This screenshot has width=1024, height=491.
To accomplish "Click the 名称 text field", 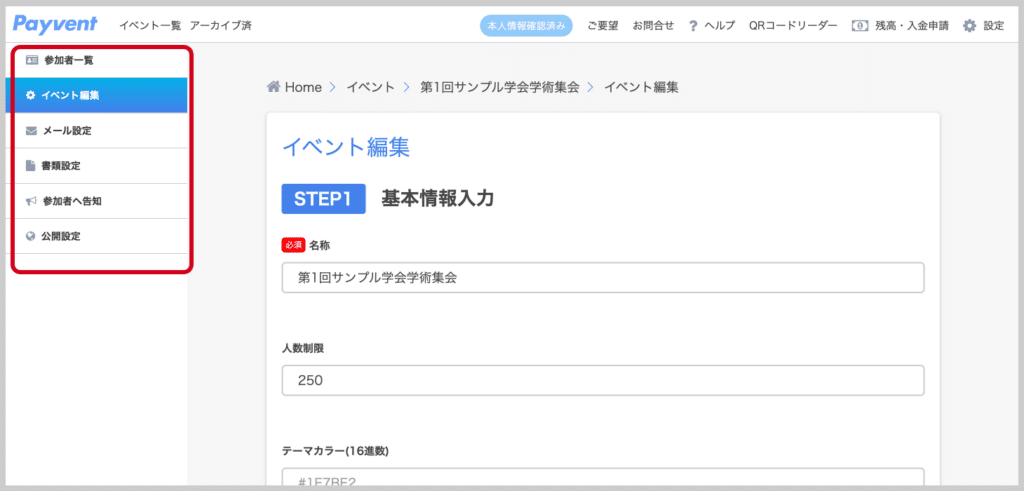I will coord(603,278).
